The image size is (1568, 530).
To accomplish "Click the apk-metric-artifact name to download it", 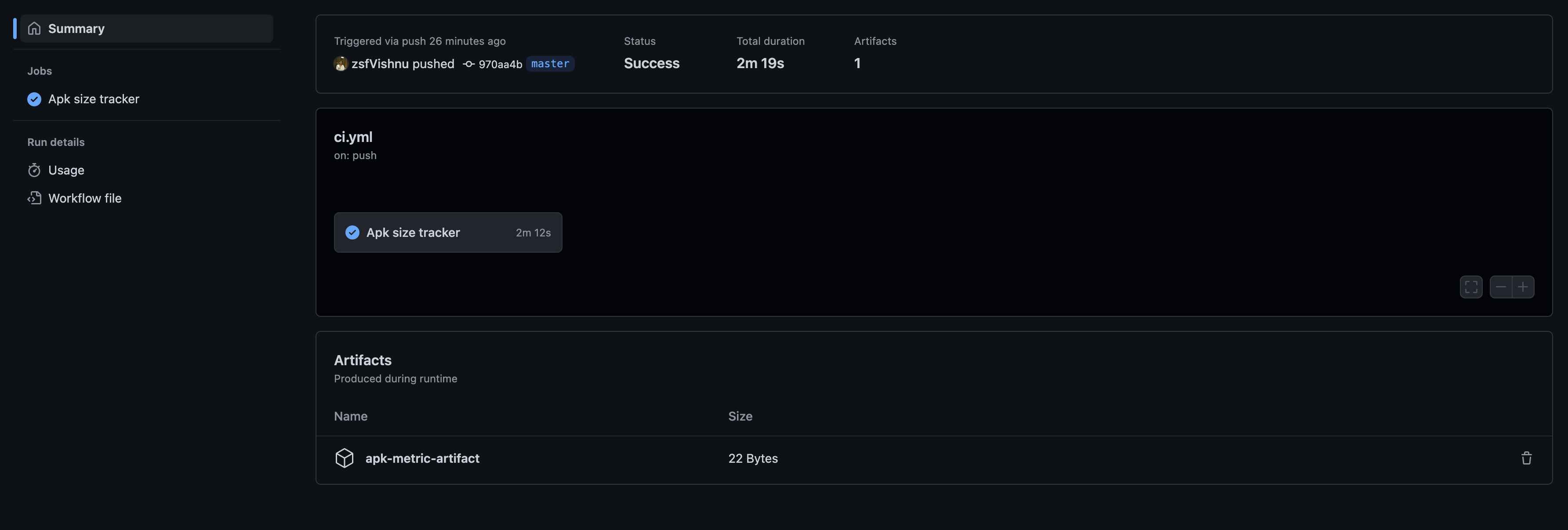I will coord(422,457).
